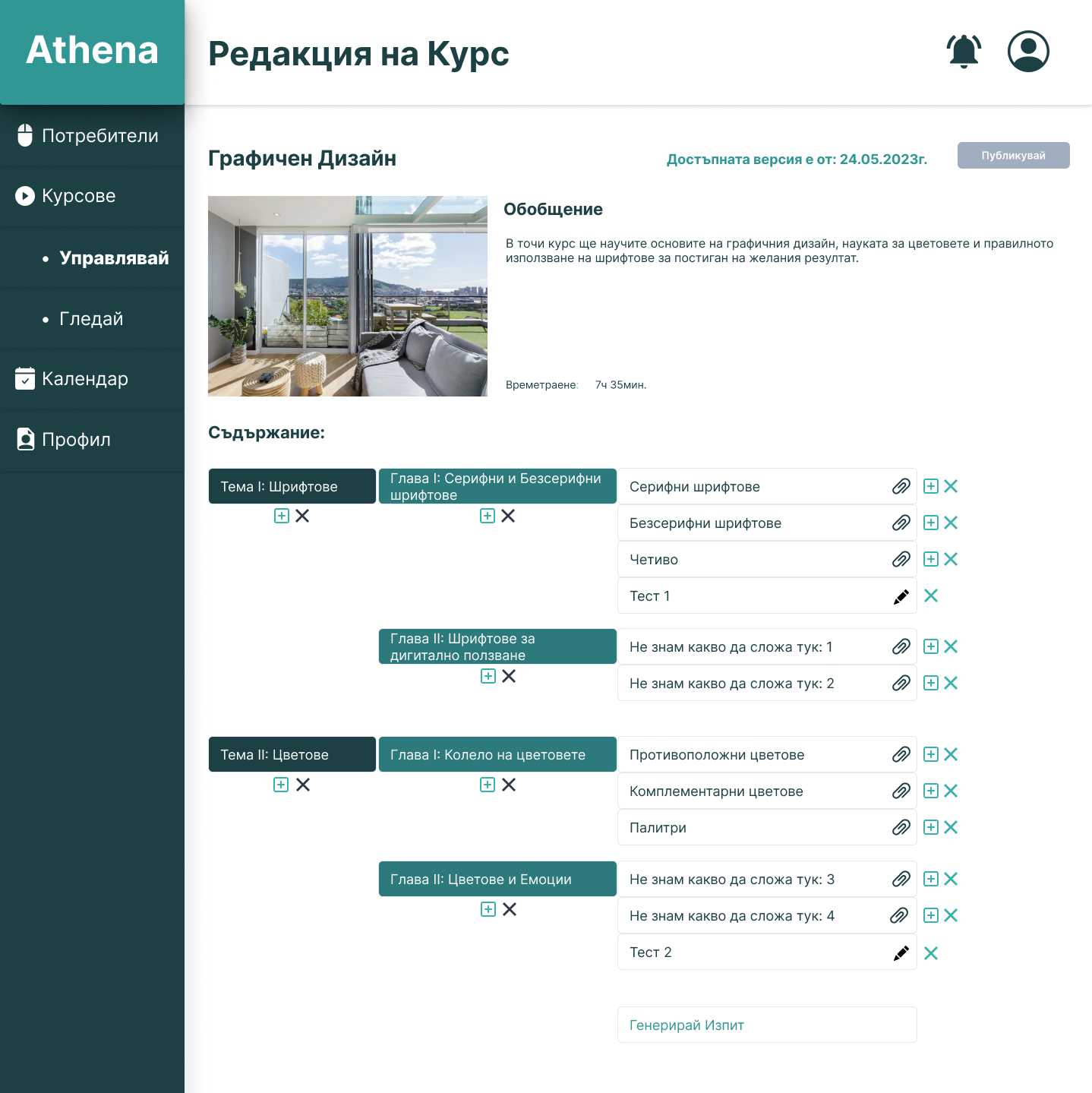Remove Глава II: Цветове и Емоции
This screenshot has height=1093, width=1092.
coord(510,909)
